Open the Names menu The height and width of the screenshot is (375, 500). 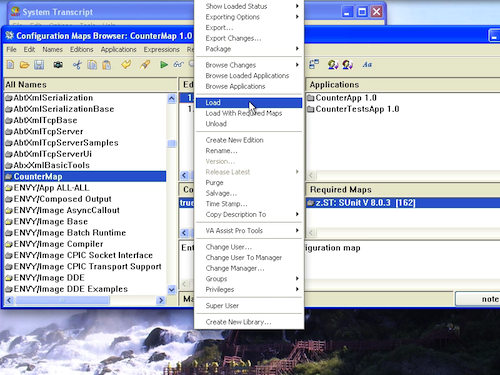[53, 49]
